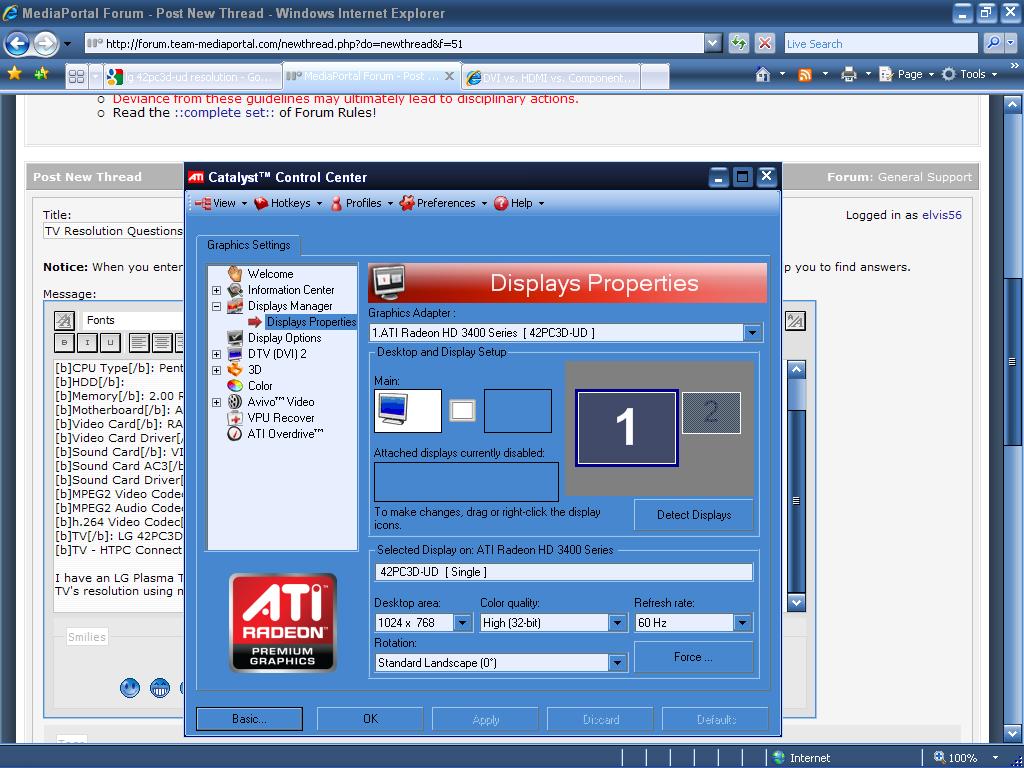Screen dimensions: 1024x768
Task: Click the first smiley face icon
Action: tap(130, 688)
